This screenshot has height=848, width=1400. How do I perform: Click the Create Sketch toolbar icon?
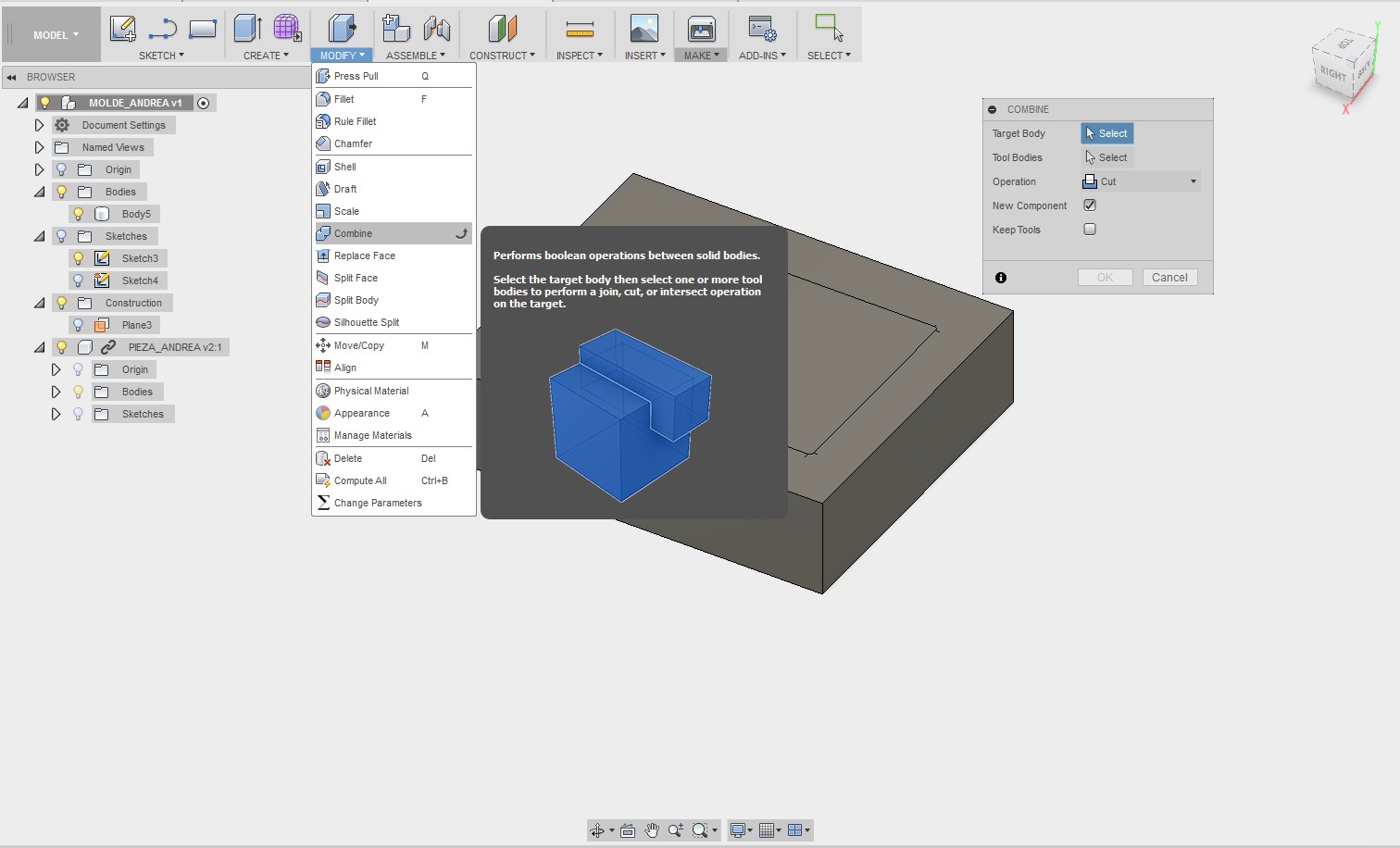122,29
